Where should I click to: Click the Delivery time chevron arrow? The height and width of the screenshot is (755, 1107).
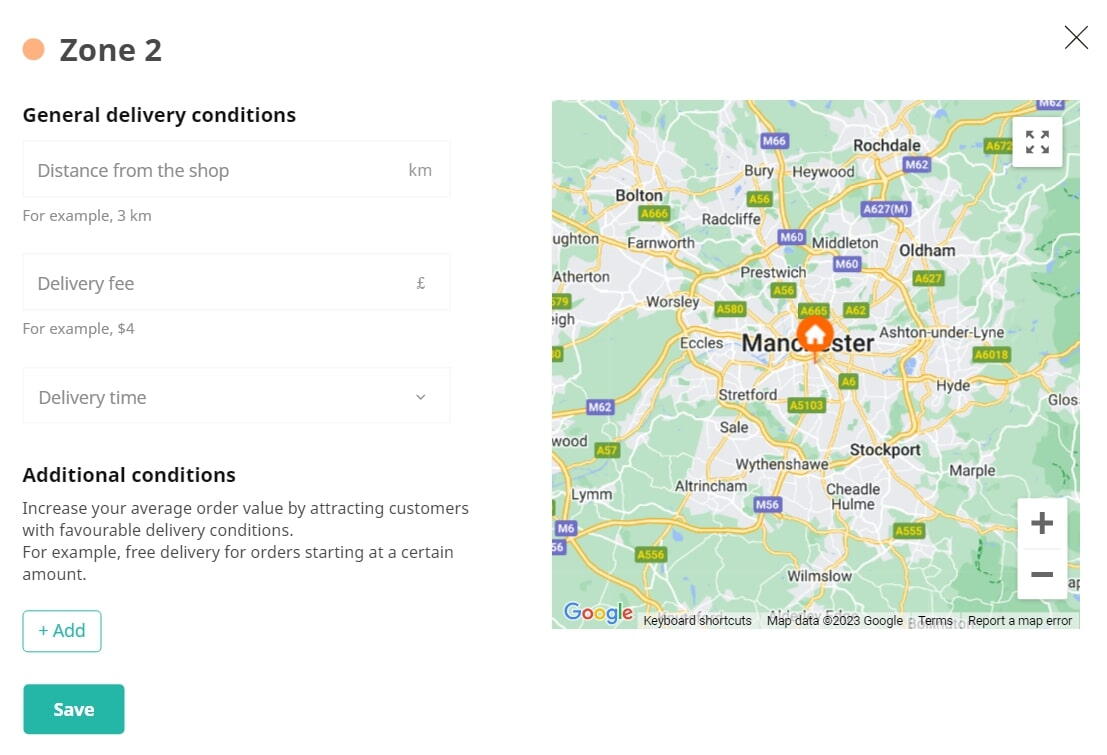click(420, 396)
